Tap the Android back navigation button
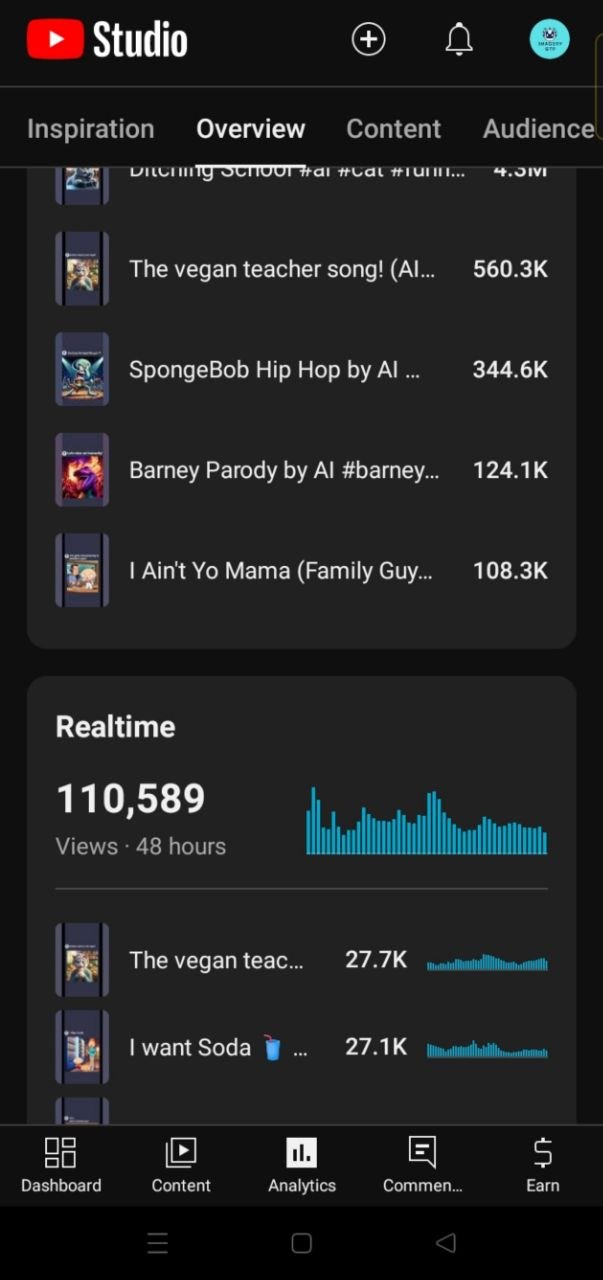This screenshot has width=603, height=1280. coord(446,1243)
